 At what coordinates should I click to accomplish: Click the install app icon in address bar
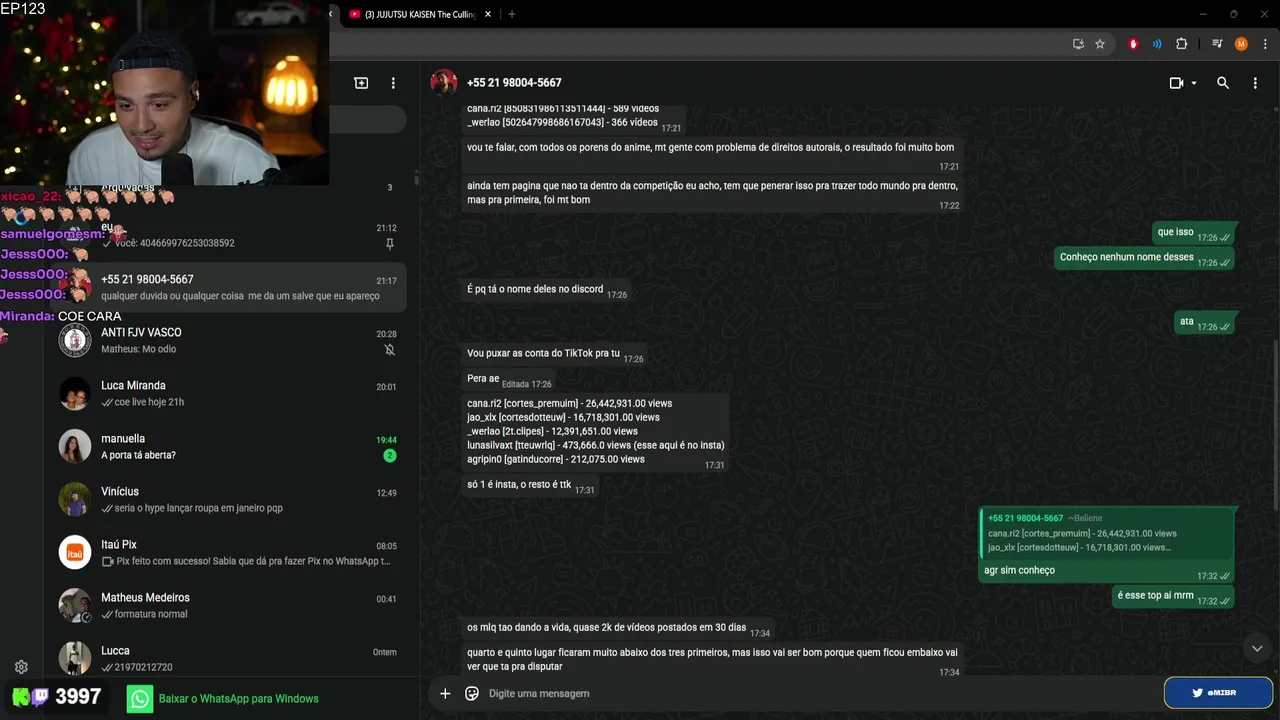[x=1078, y=44]
